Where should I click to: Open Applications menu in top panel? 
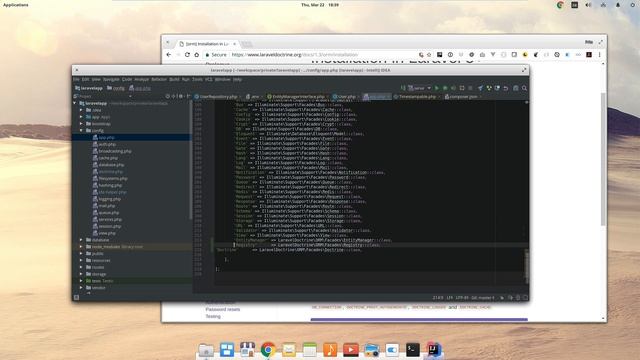(x=16, y=5)
